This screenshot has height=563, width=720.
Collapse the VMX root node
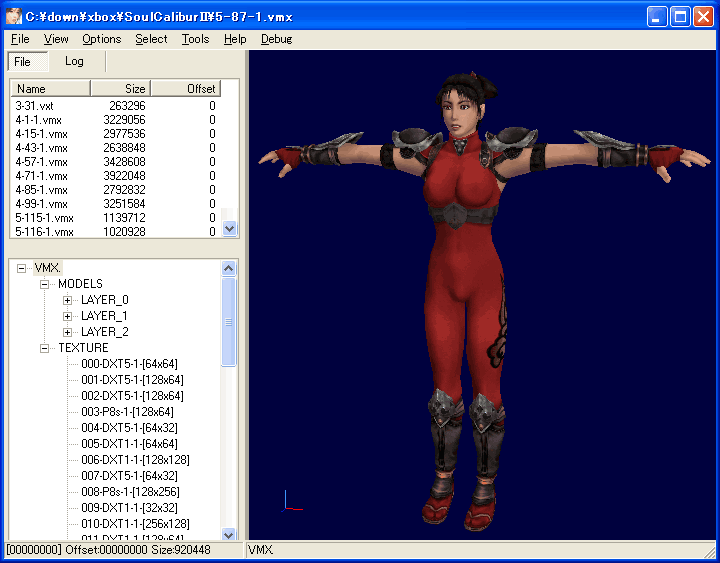[x=21, y=268]
